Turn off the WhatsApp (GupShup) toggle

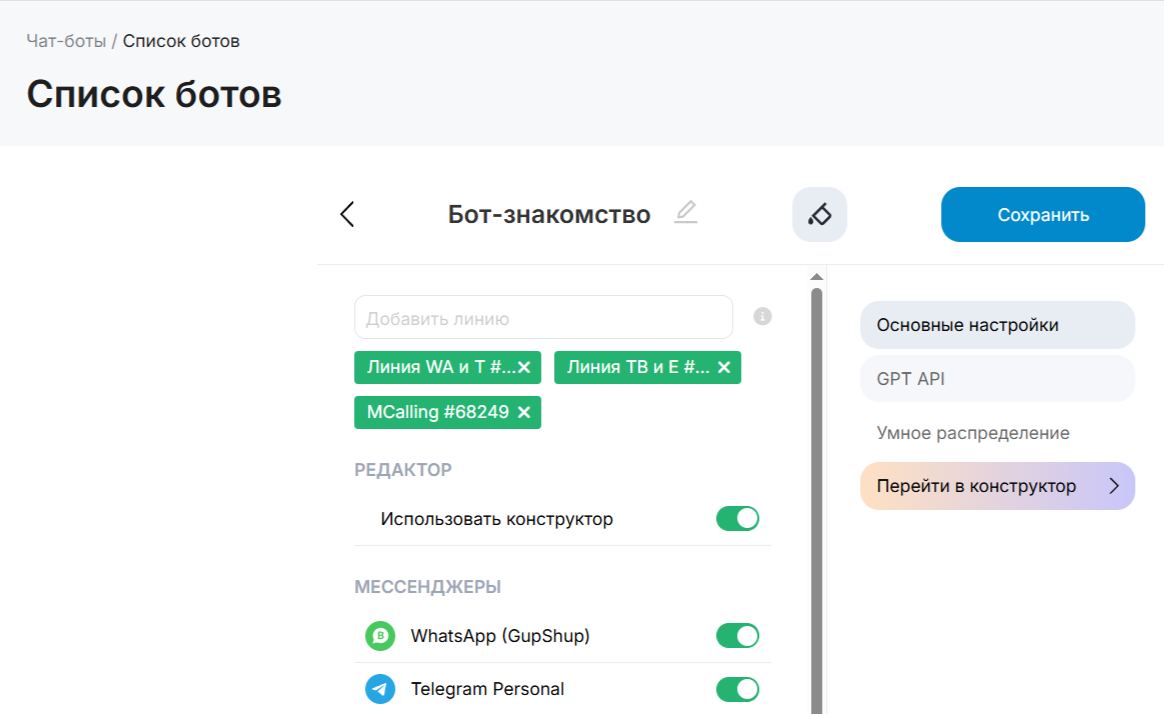737,636
